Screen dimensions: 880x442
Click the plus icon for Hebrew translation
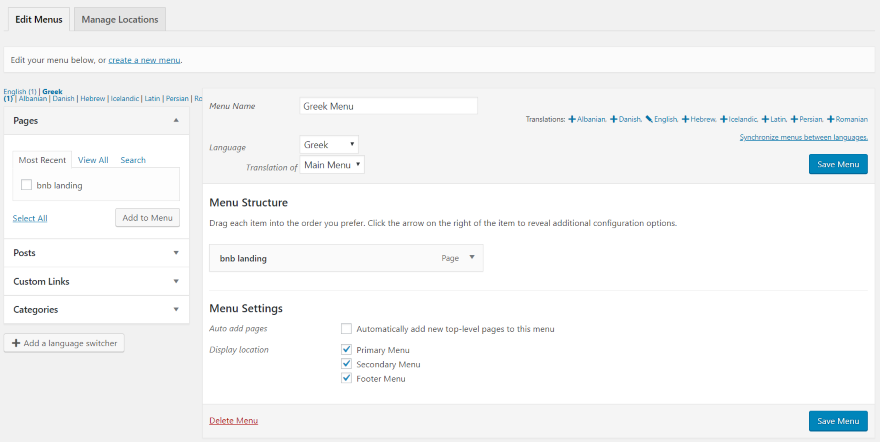coord(685,119)
